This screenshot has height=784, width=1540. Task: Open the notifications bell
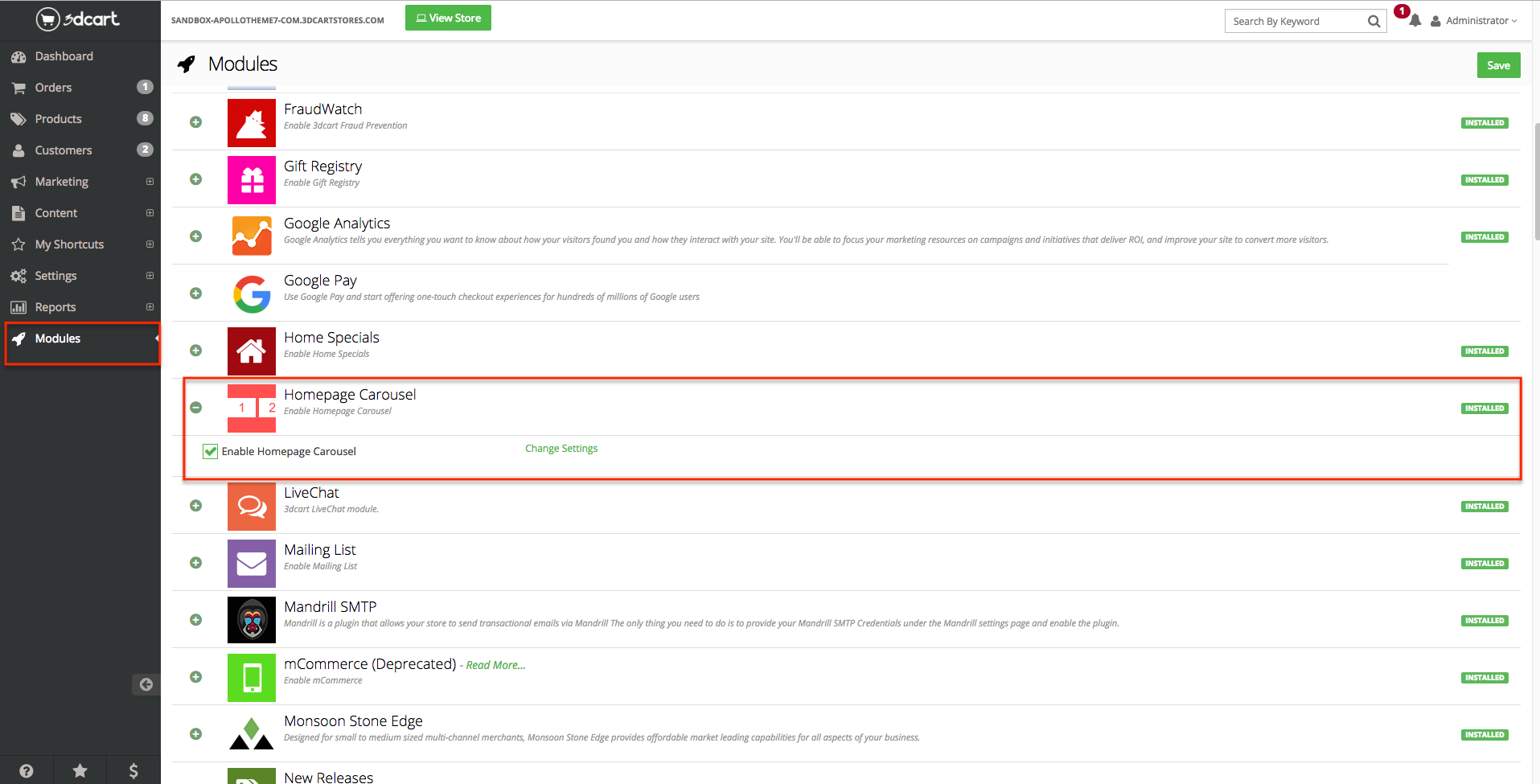pos(1415,21)
